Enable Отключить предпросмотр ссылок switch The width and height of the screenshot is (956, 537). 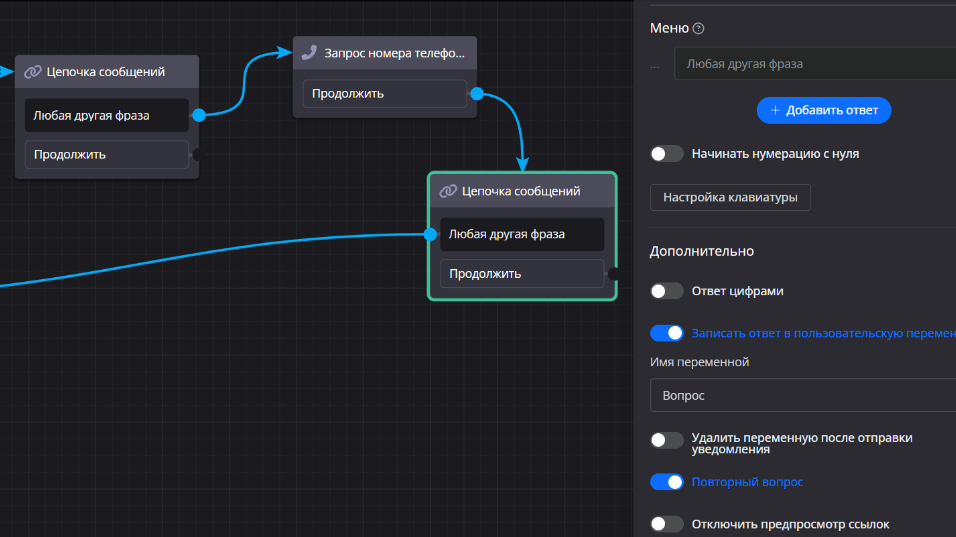(x=667, y=524)
